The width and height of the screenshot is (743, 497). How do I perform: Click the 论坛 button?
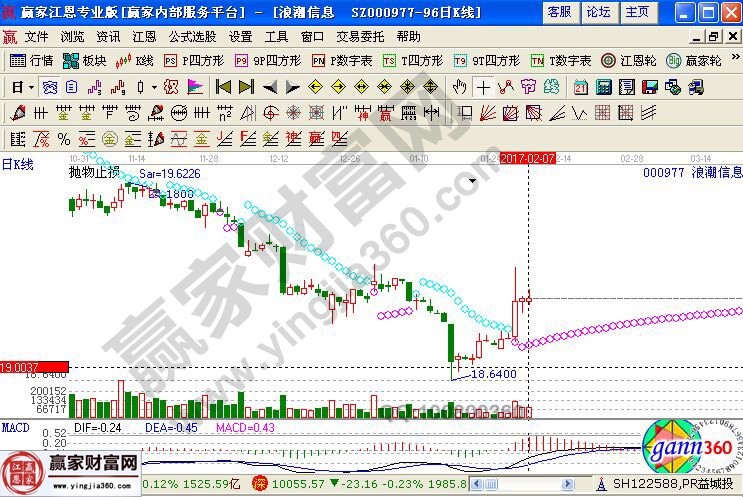pos(598,12)
